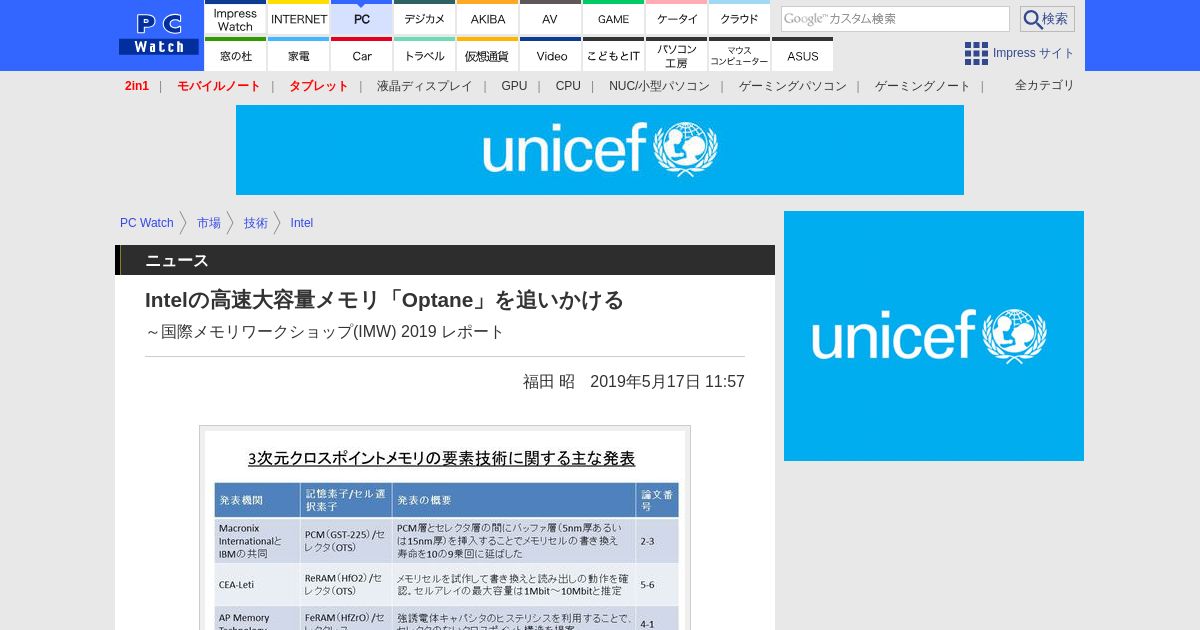
Task: Open the マウスコンピューター tab
Action: click(739, 54)
